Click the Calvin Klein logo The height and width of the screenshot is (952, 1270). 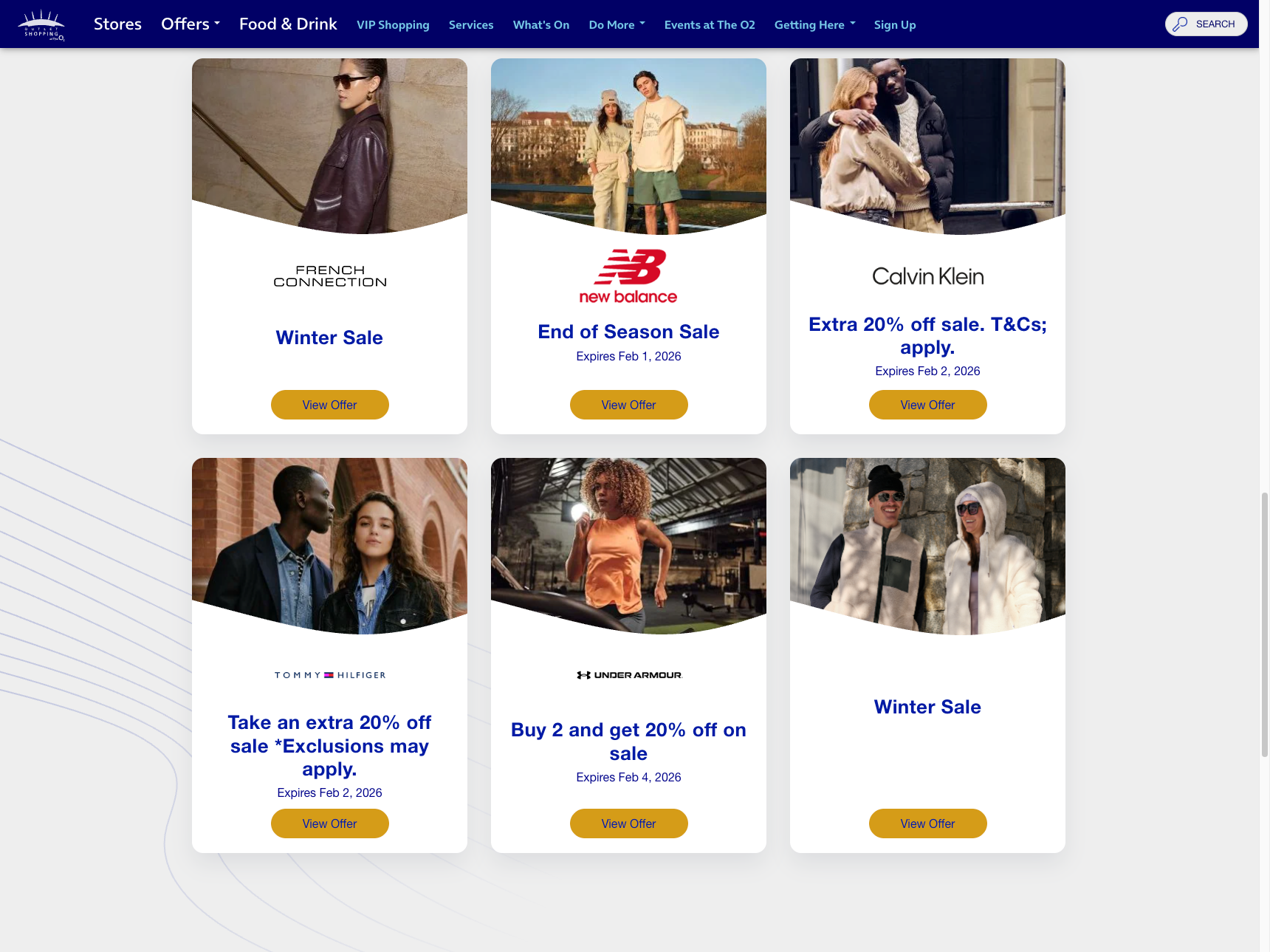(x=927, y=276)
